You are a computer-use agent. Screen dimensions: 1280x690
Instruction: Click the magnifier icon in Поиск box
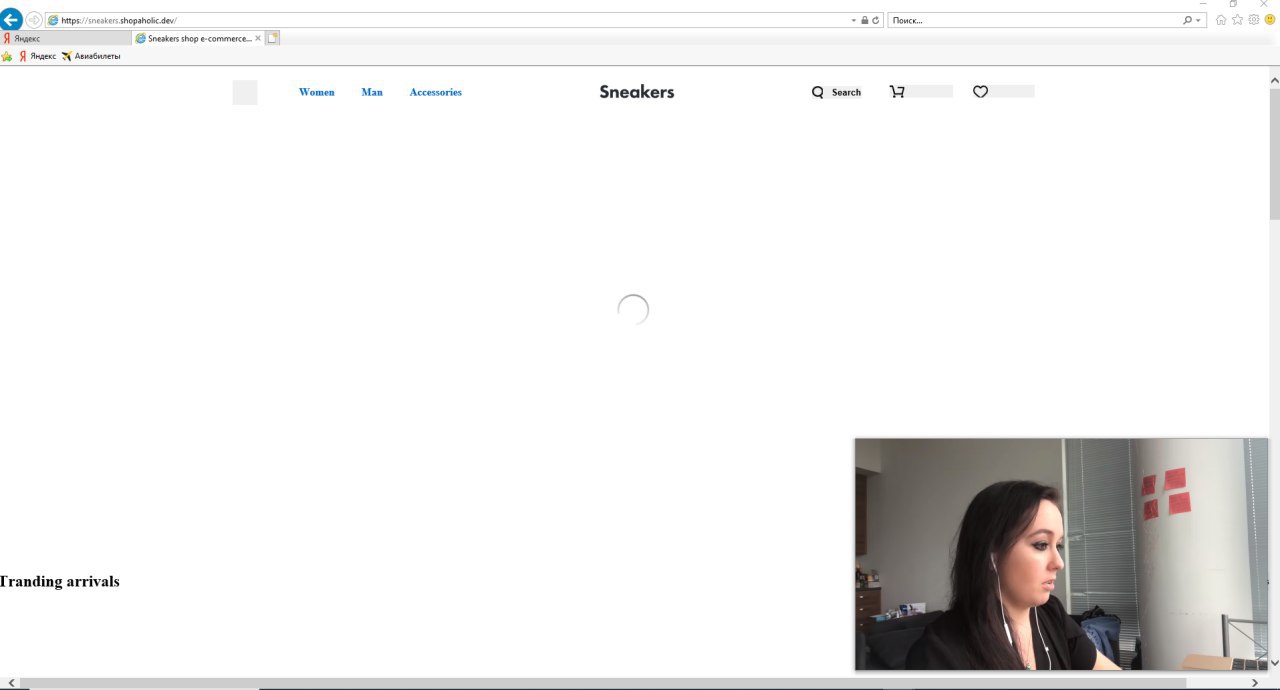point(1188,20)
